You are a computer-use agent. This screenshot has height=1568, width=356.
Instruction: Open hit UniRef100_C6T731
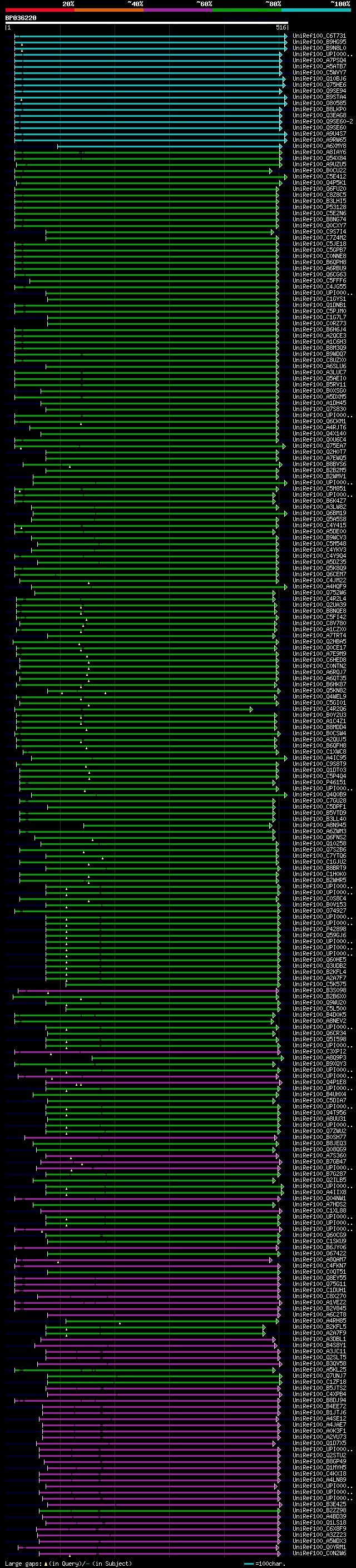click(x=319, y=36)
